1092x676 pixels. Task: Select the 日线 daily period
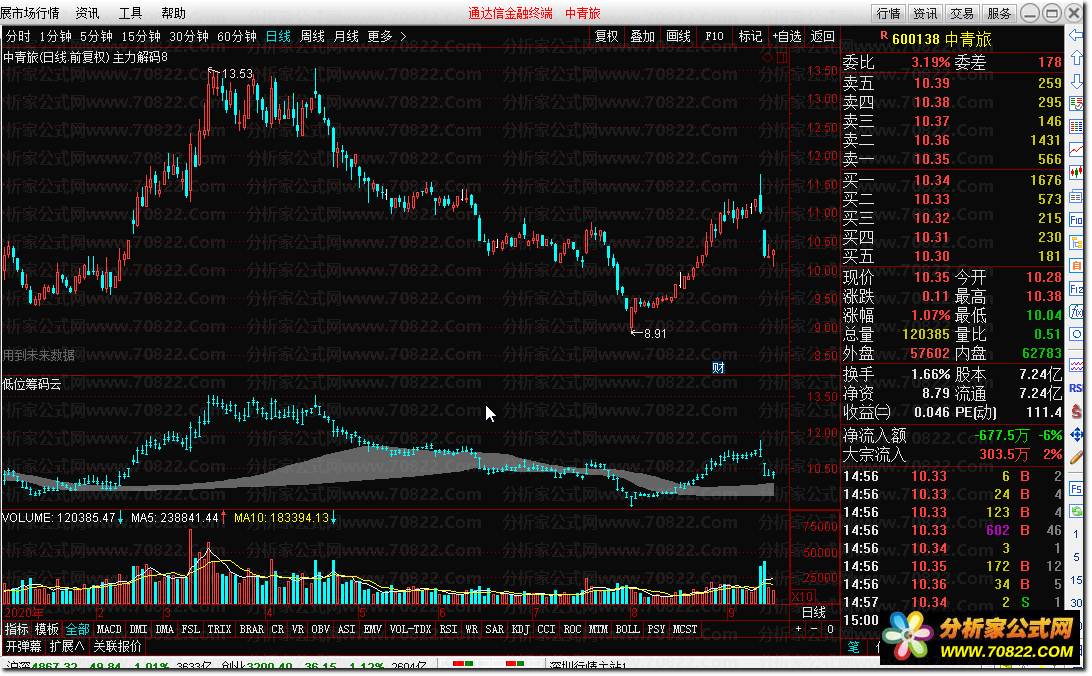(x=278, y=36)
